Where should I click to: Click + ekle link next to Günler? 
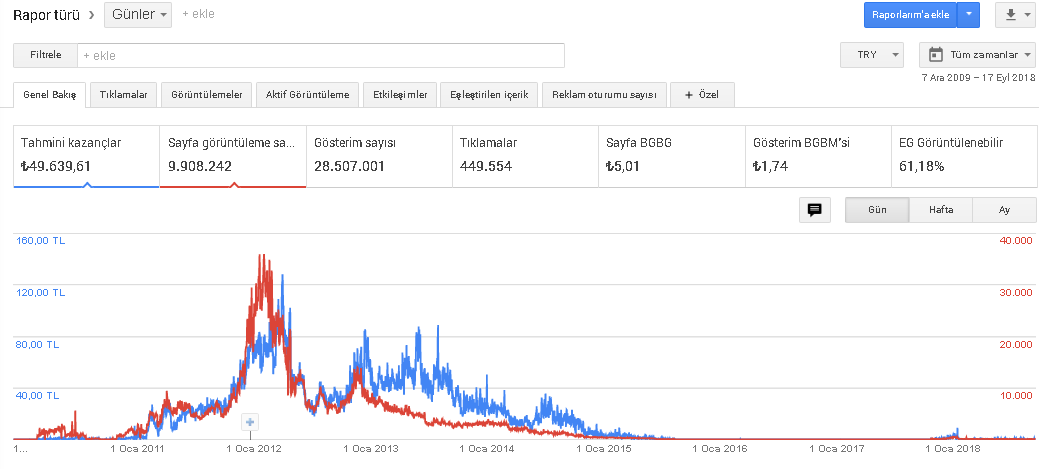(x=198, y=14)
